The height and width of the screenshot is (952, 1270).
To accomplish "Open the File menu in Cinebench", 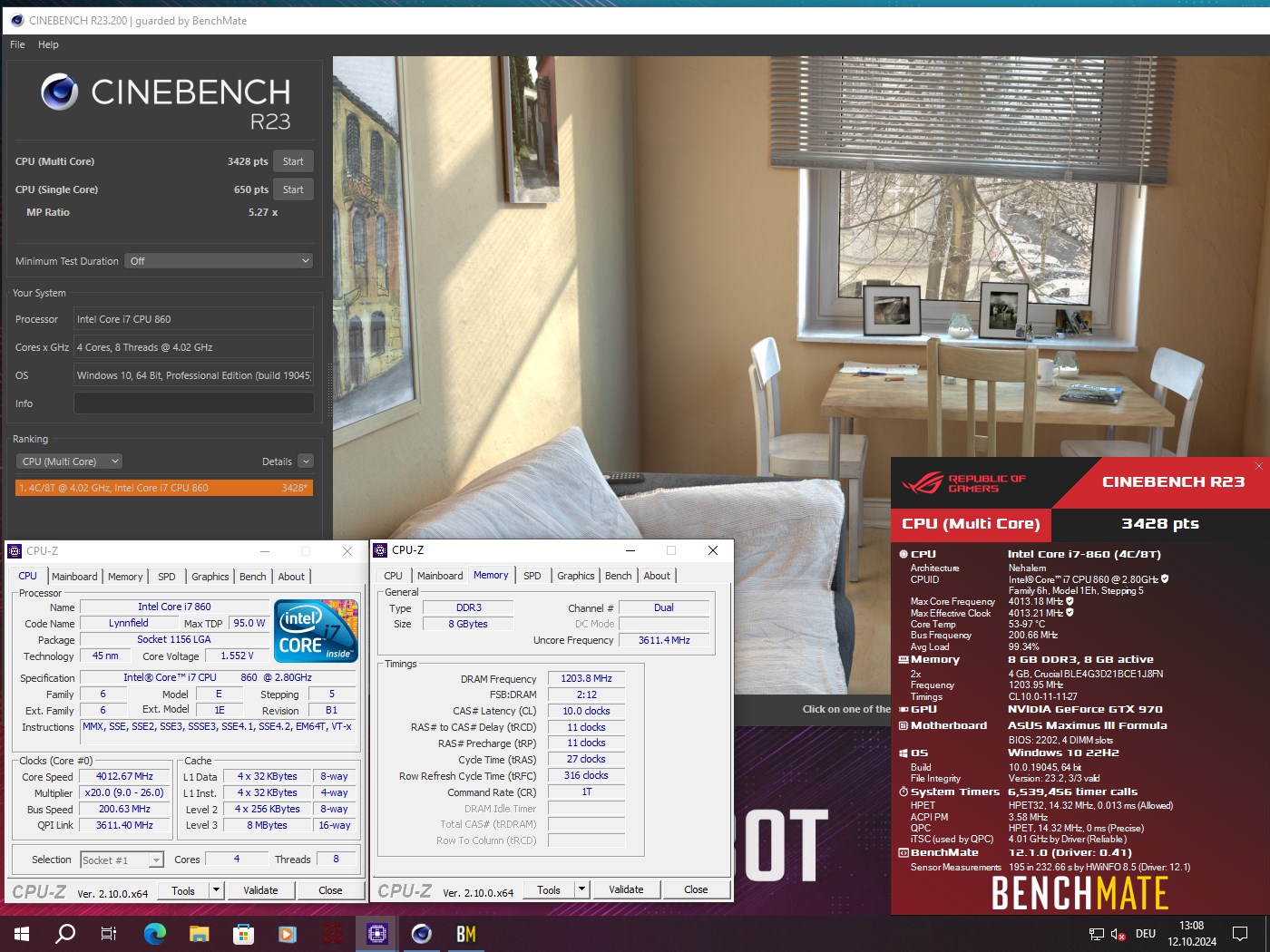I will (x=17, y=44).
